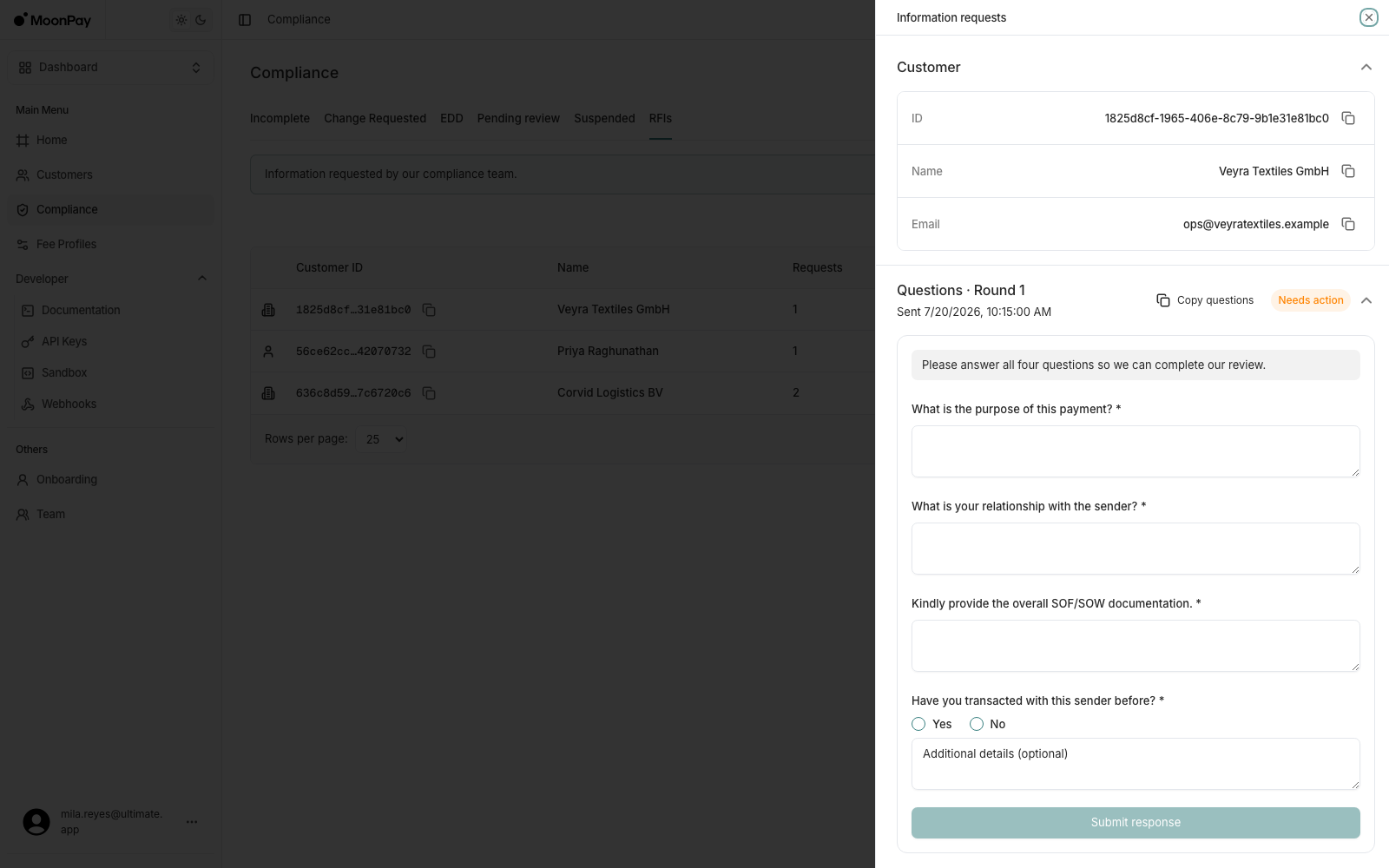Click the Webhooks icon
1389x868 pixels.
click(x=28, y=404)
